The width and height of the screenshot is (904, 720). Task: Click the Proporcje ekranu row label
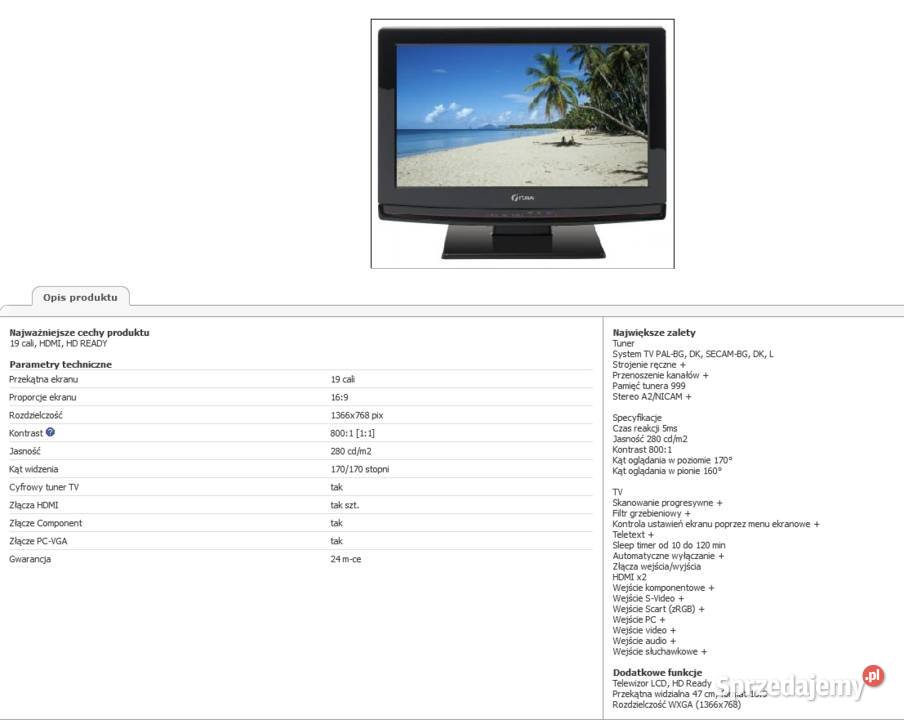(x=43, y=398)
